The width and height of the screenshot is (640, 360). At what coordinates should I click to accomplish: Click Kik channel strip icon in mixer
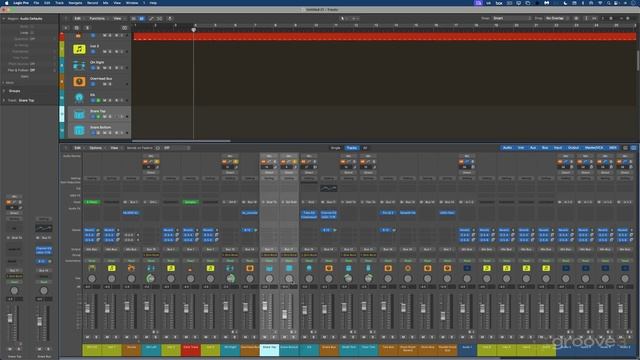click(x=309, y=268)
